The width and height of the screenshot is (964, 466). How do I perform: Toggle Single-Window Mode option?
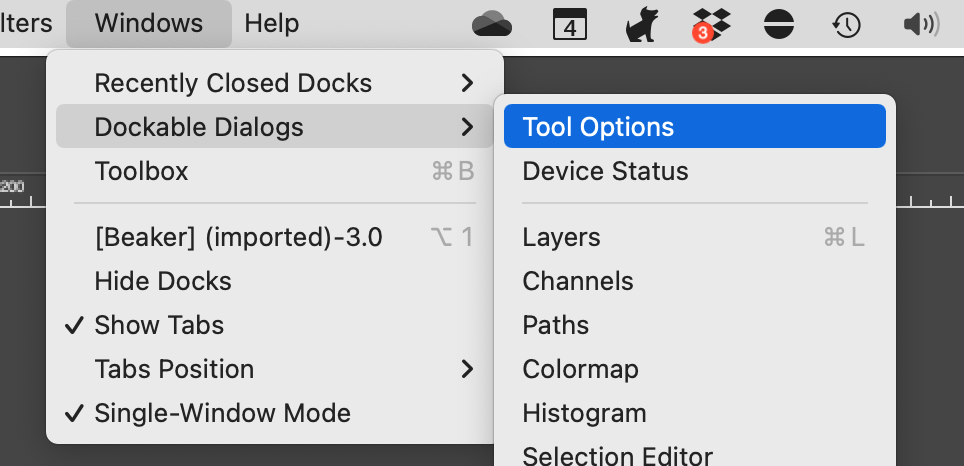[x=222, y=413]
